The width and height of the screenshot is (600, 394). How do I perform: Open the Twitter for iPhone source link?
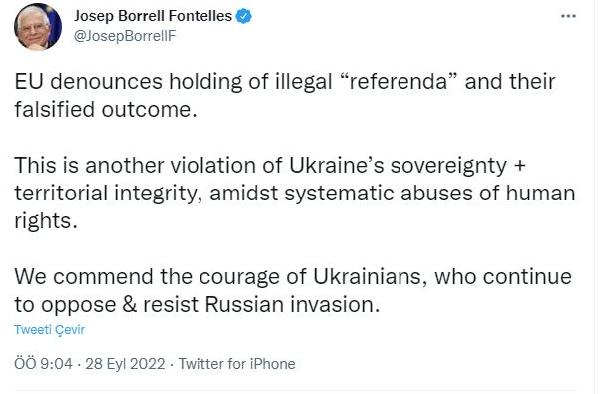(x=237, y=363)
